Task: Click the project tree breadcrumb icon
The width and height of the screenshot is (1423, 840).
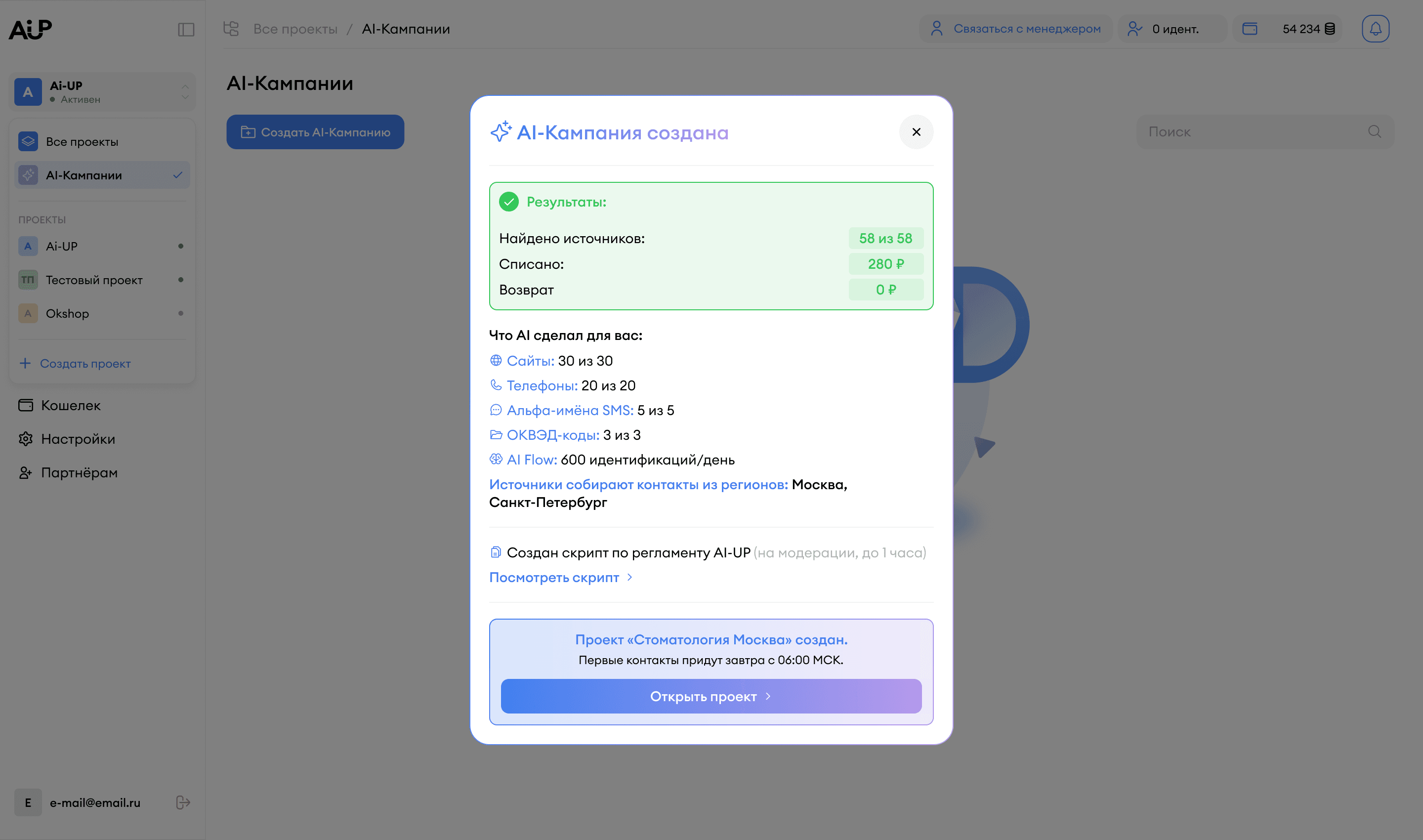Action: click(231, 29)
